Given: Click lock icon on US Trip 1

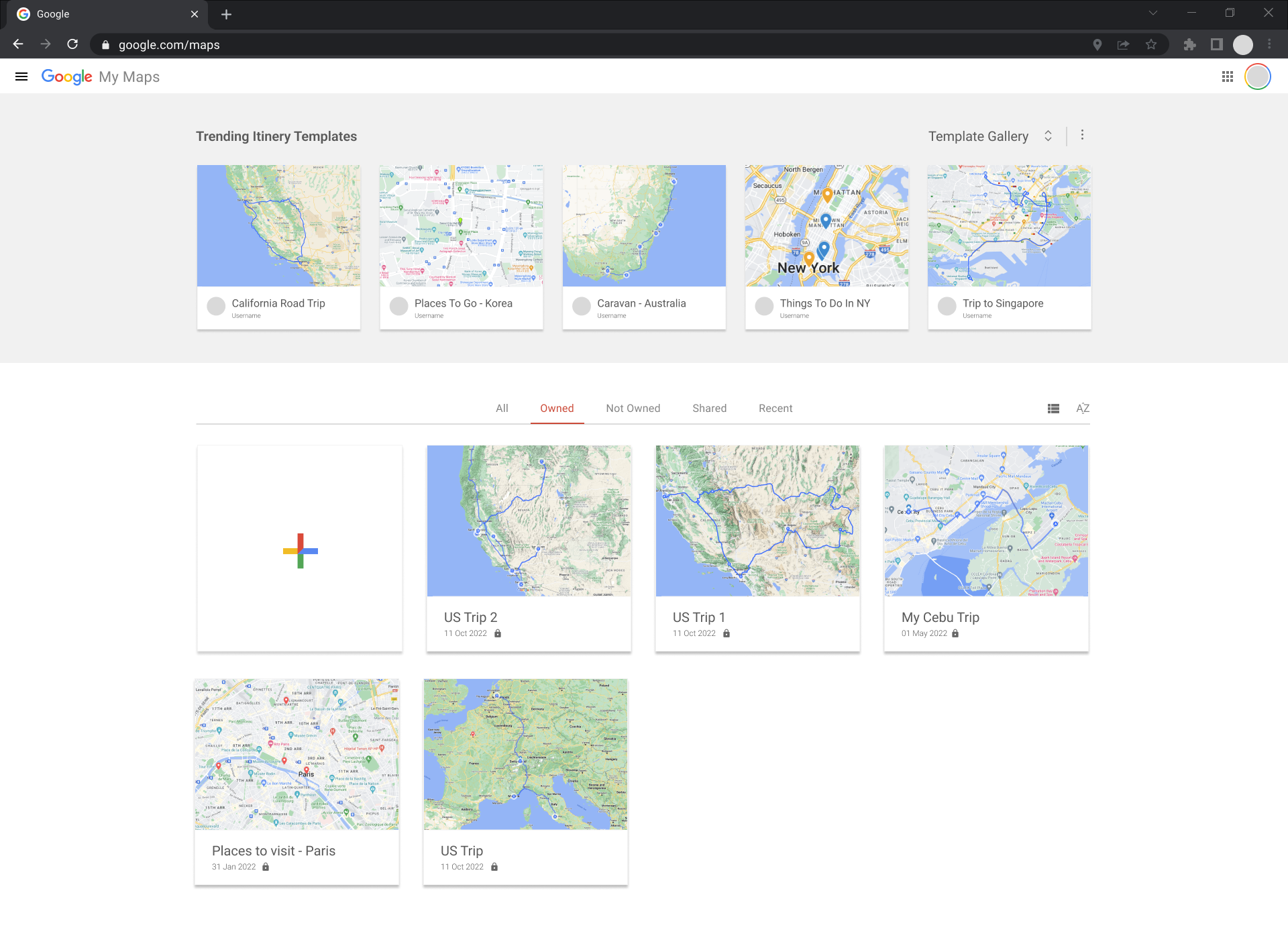Looking at the screenshot, I should click(727, 633).
